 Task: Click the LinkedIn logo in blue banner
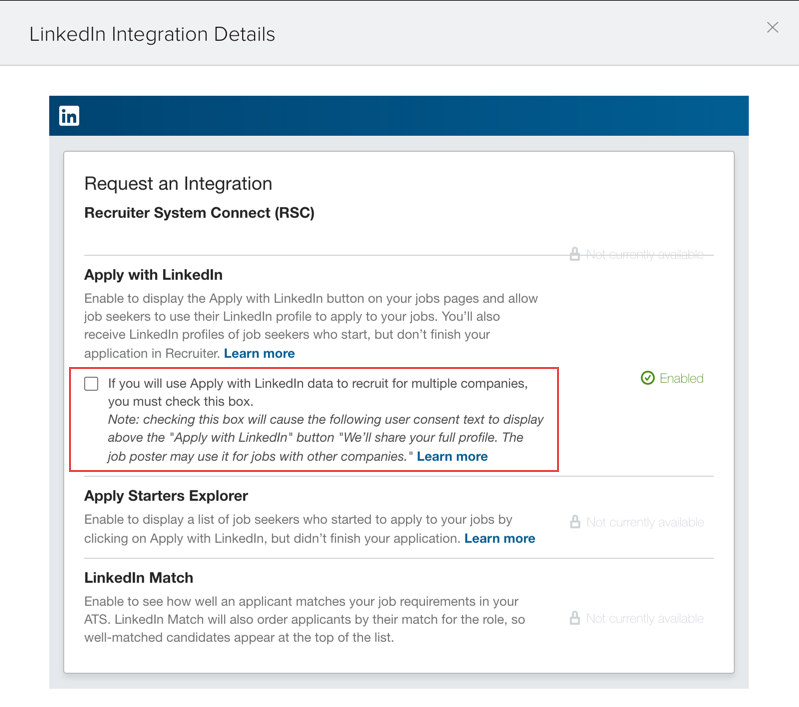click(x=69, y=116)
